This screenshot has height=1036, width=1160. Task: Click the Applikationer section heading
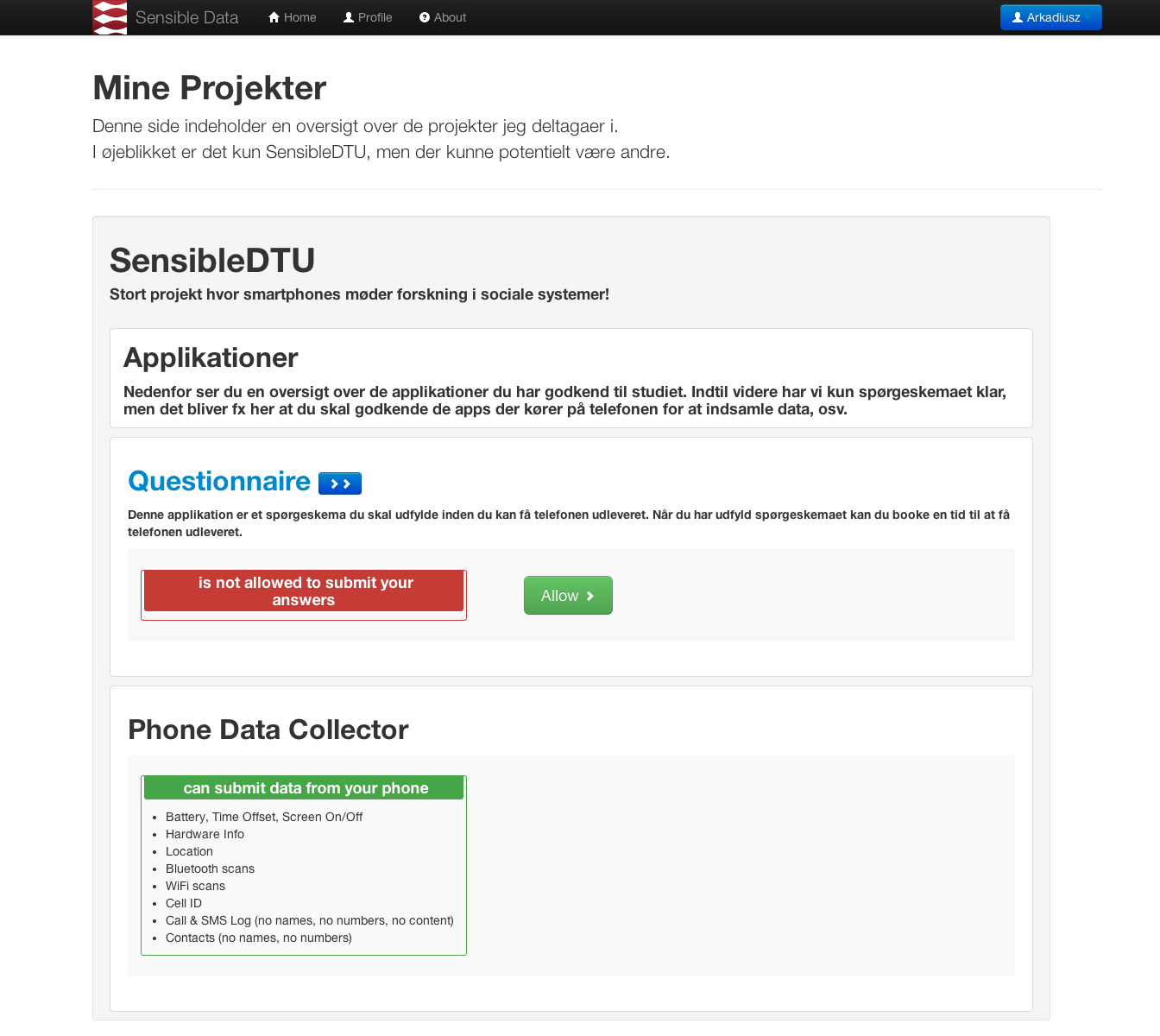pos(211,357)
